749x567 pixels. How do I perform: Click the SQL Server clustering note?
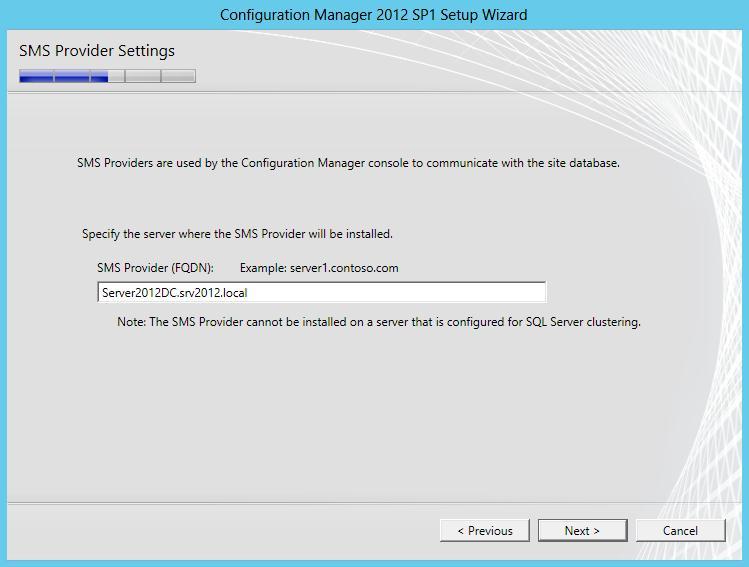pos(379,322)
